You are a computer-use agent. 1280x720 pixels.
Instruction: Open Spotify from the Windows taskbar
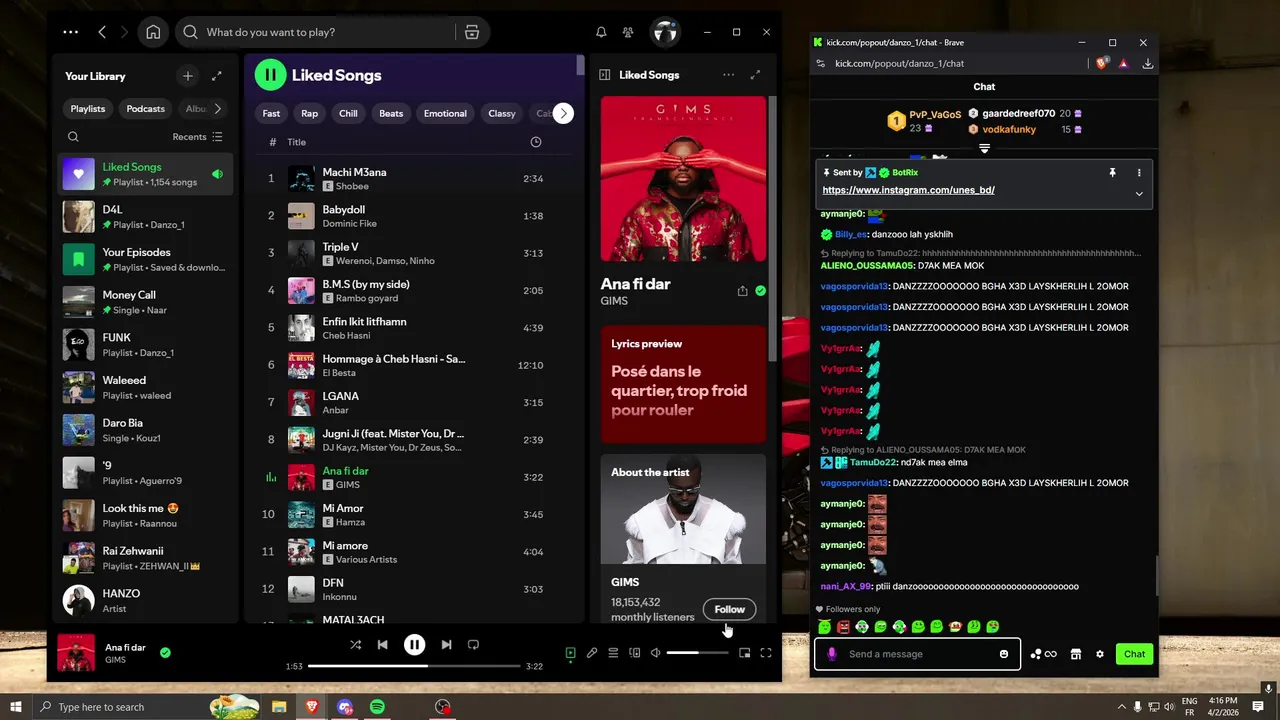click(377, 707)
